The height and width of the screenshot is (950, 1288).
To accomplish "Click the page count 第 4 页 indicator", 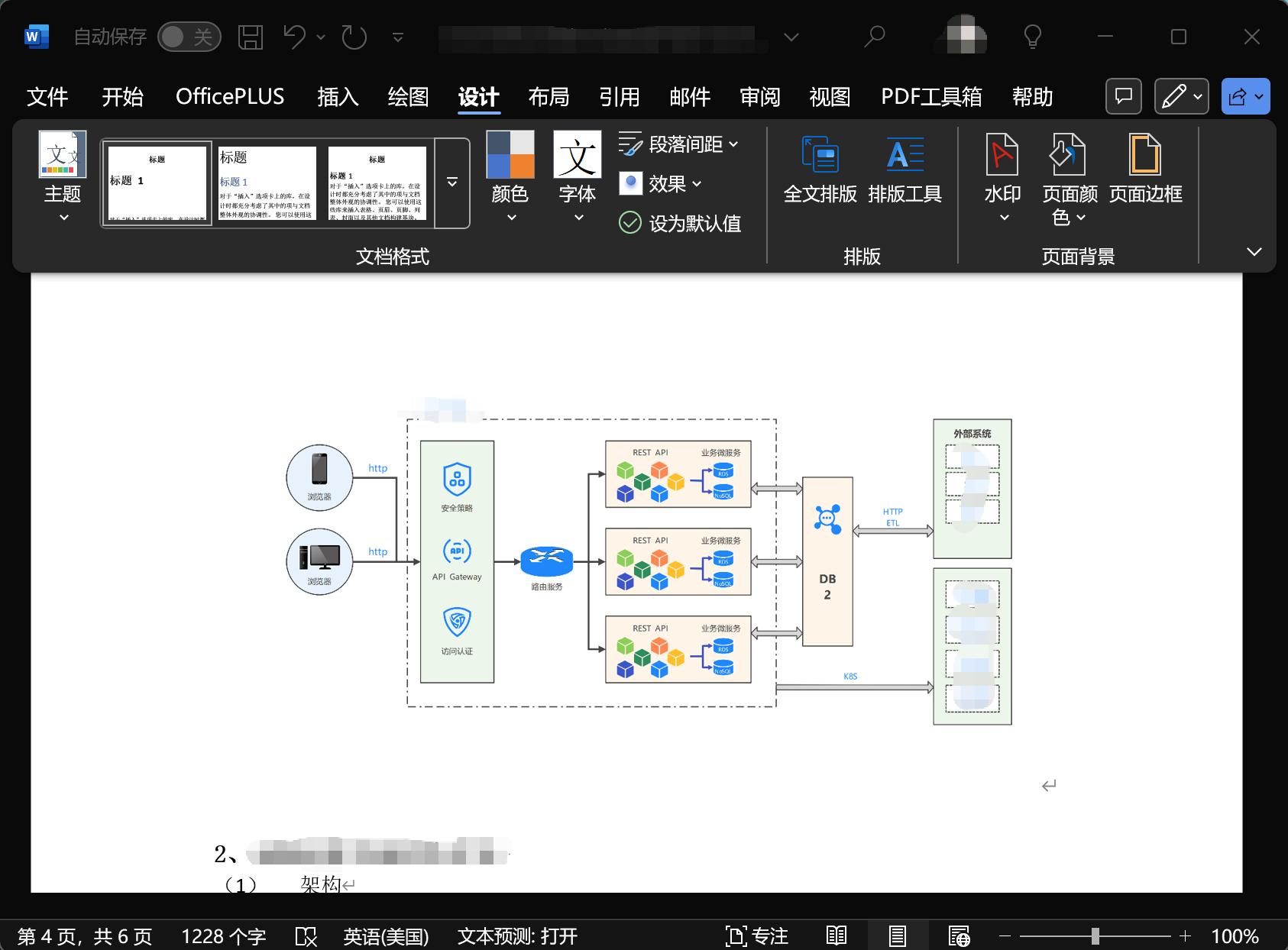I will coord(85,936).
